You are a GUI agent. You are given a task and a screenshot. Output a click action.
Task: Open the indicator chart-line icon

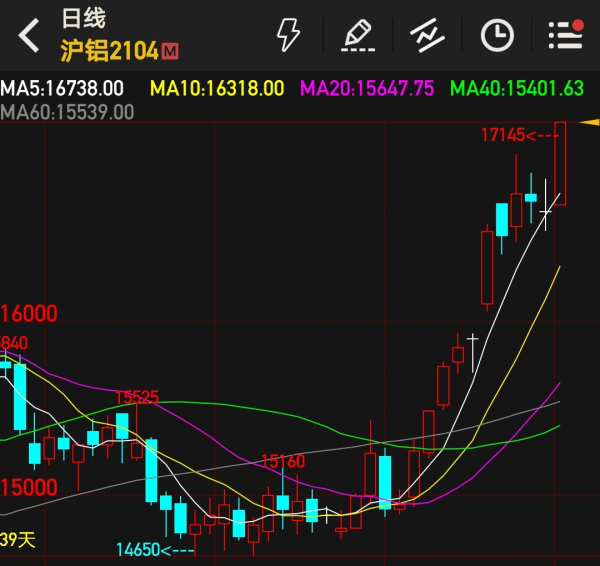click(x=427, y=35)
